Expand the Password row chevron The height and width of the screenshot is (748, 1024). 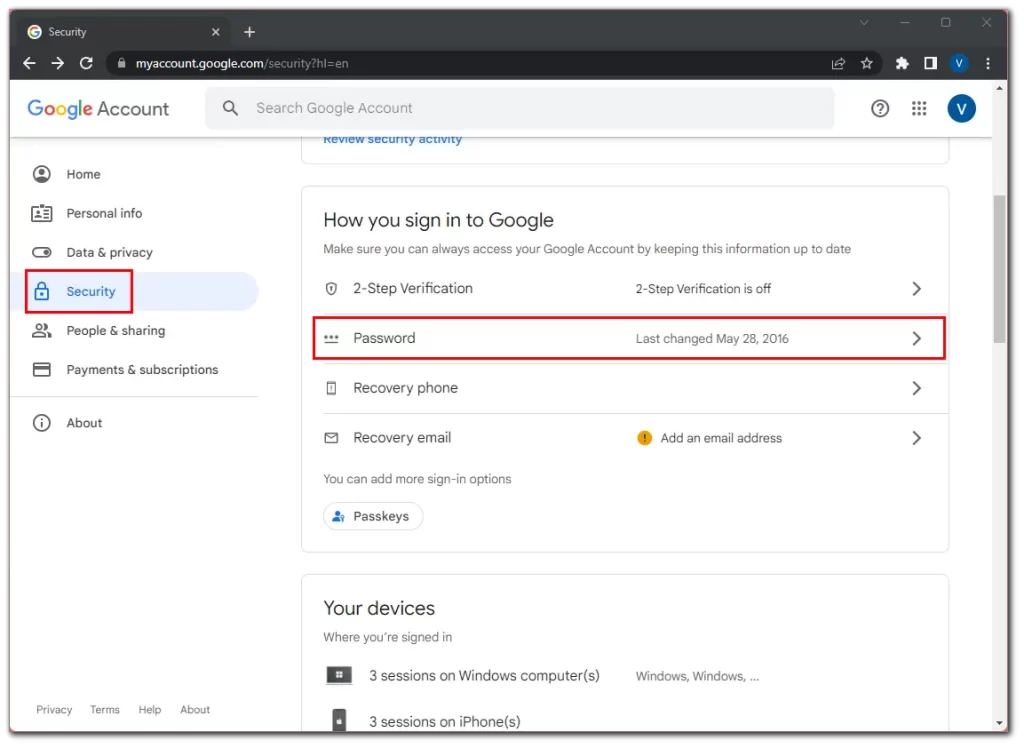[x=916, y=338]
